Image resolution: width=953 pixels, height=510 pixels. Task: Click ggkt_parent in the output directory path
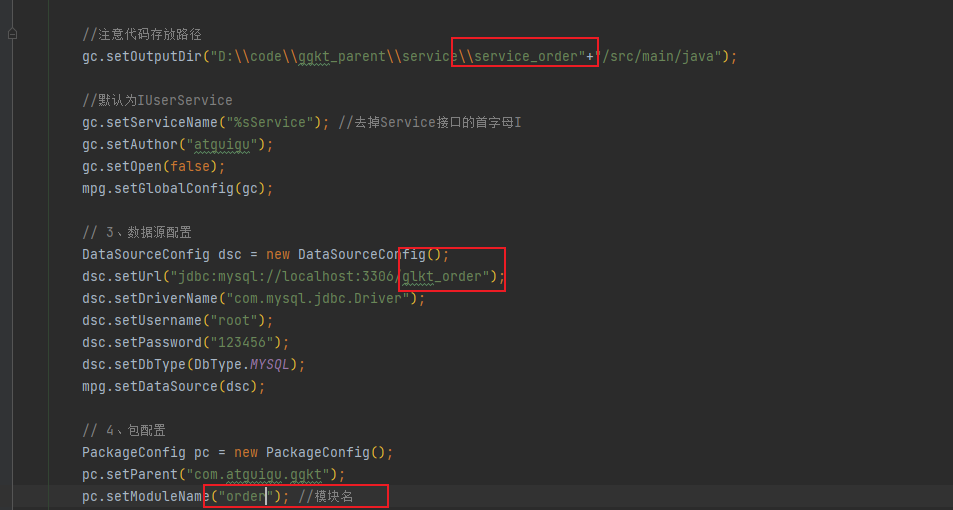tap(342, 57)
